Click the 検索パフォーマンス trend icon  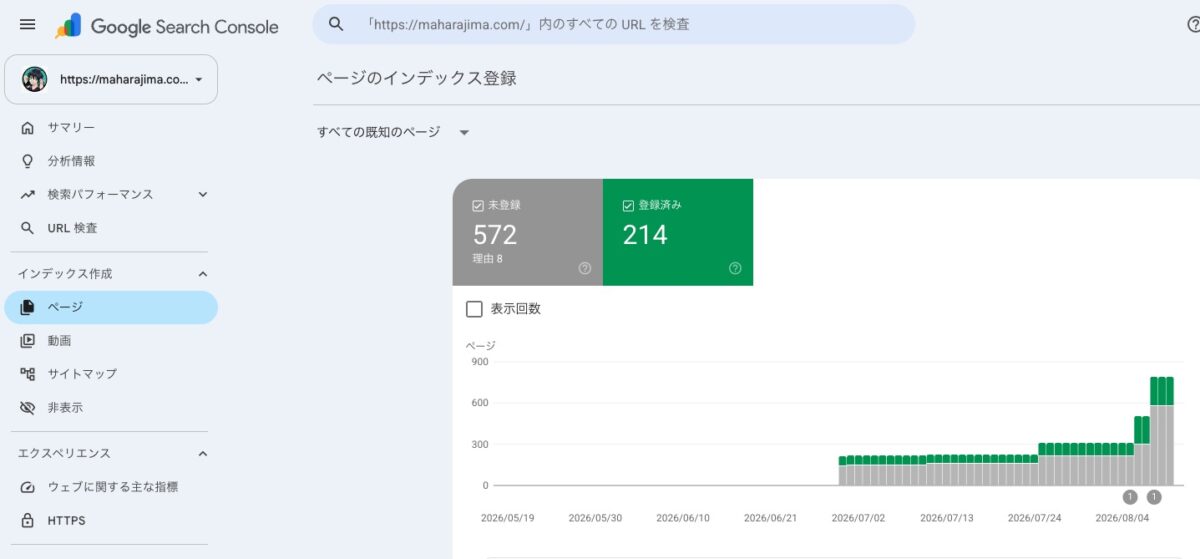pos(27,194)
